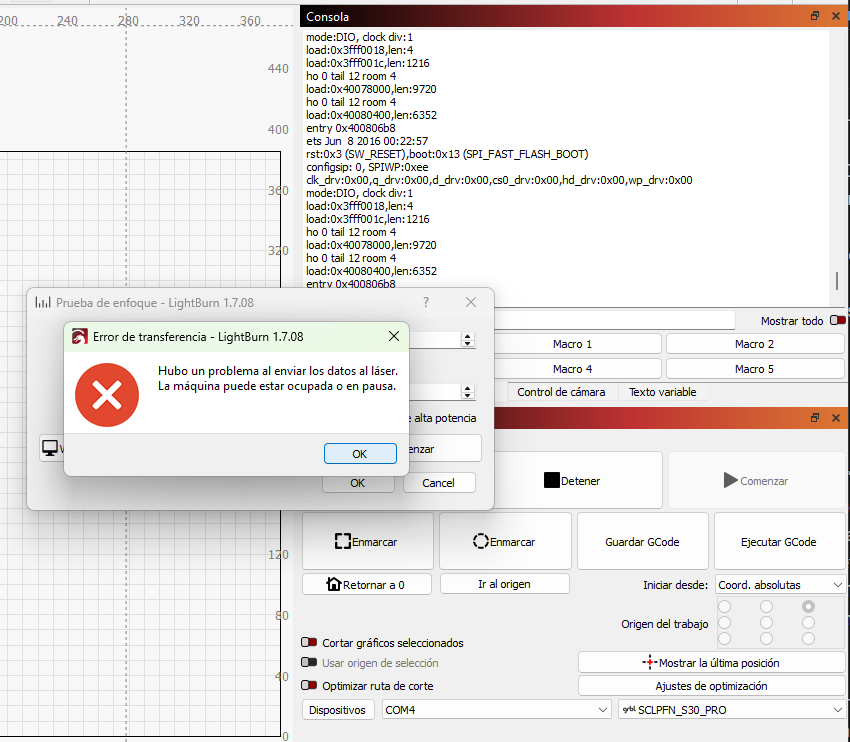Viewport: 850px width, 742px height.
Task: Click the red error X icon
Action: click(107, 395)
